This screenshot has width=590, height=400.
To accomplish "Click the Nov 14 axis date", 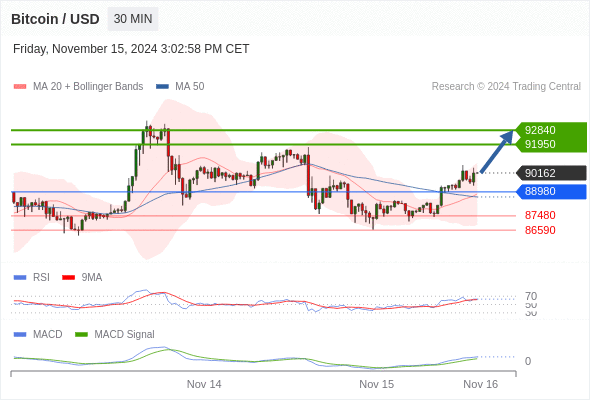I will pyautogui.click(x=204, y=384).
